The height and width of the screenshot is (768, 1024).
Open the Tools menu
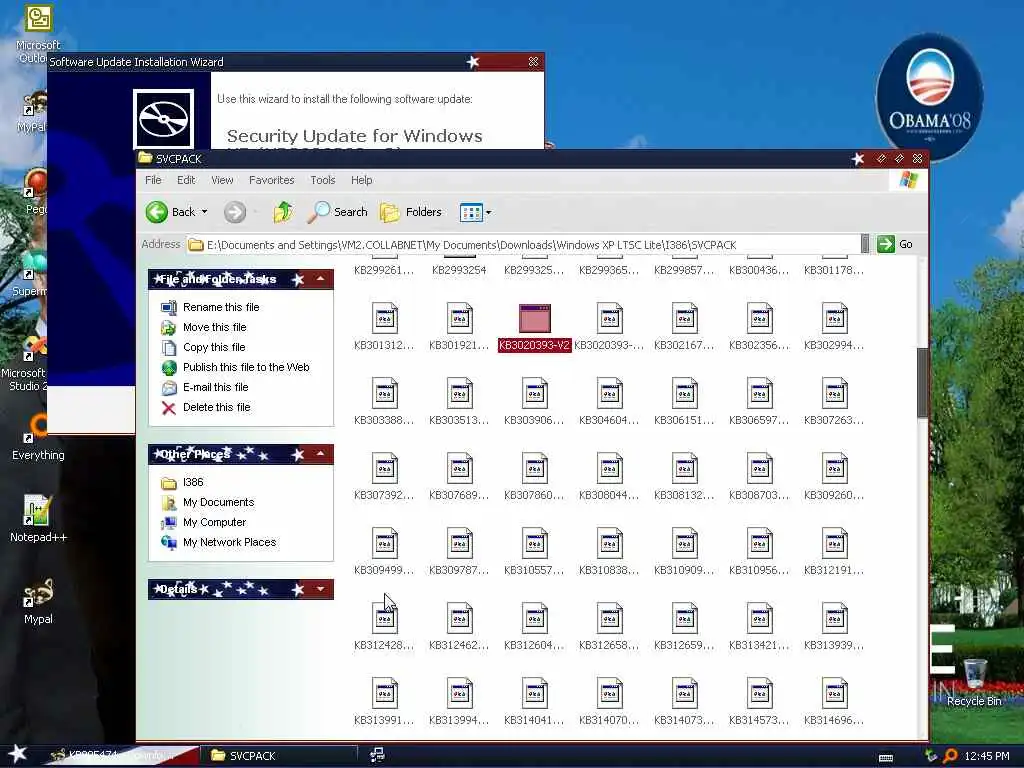(323, 180)
